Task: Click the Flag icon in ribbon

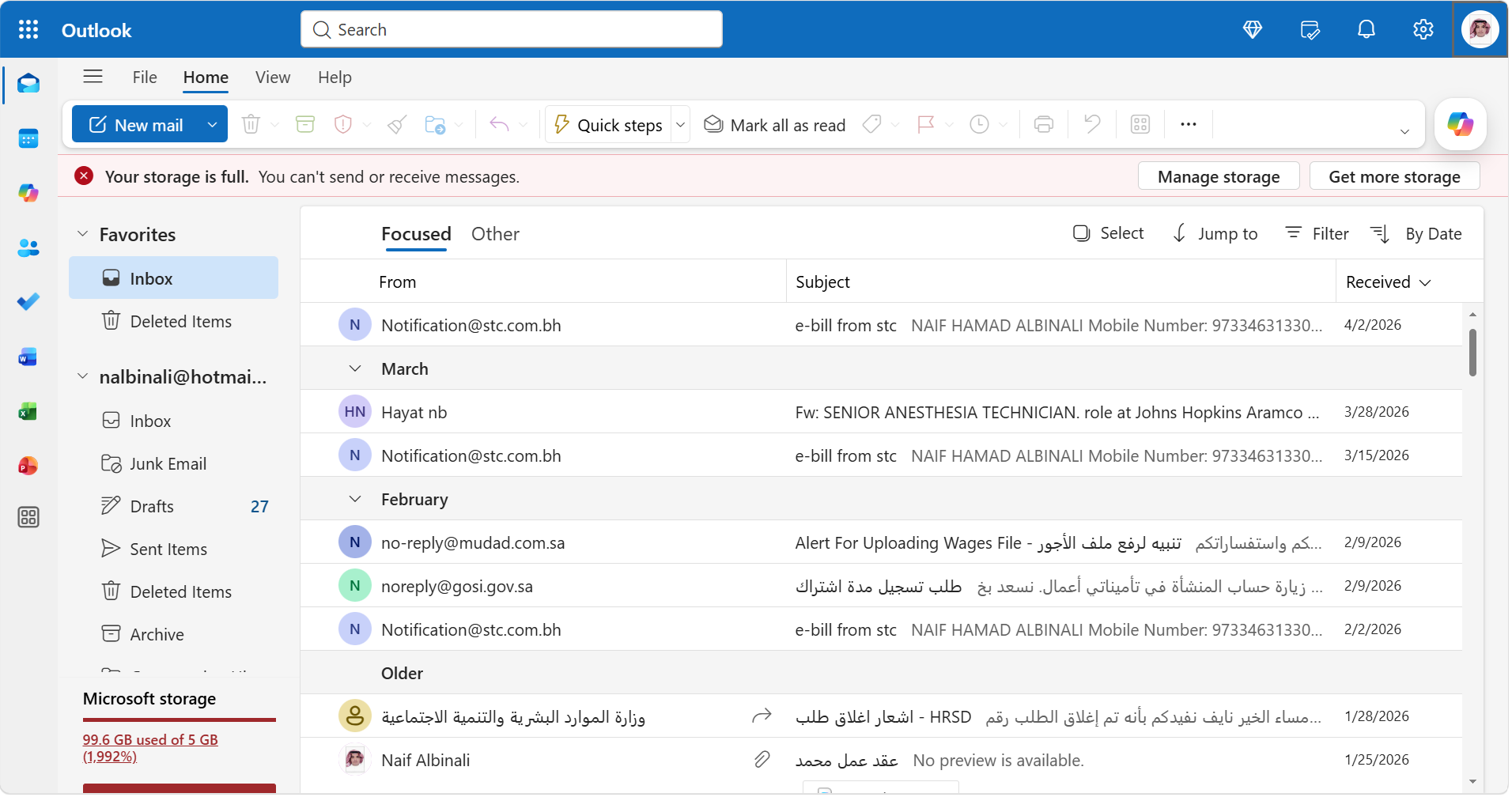Action: click(x=926, y=124)
